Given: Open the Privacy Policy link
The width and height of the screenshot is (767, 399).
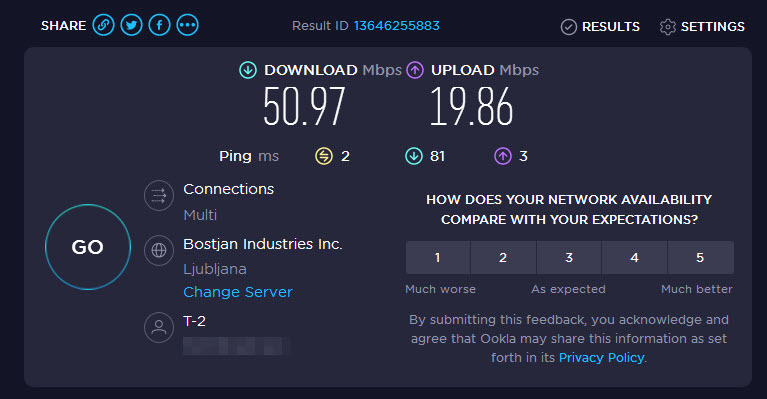Looking at the screenshot, I should (x=602, y=357).
